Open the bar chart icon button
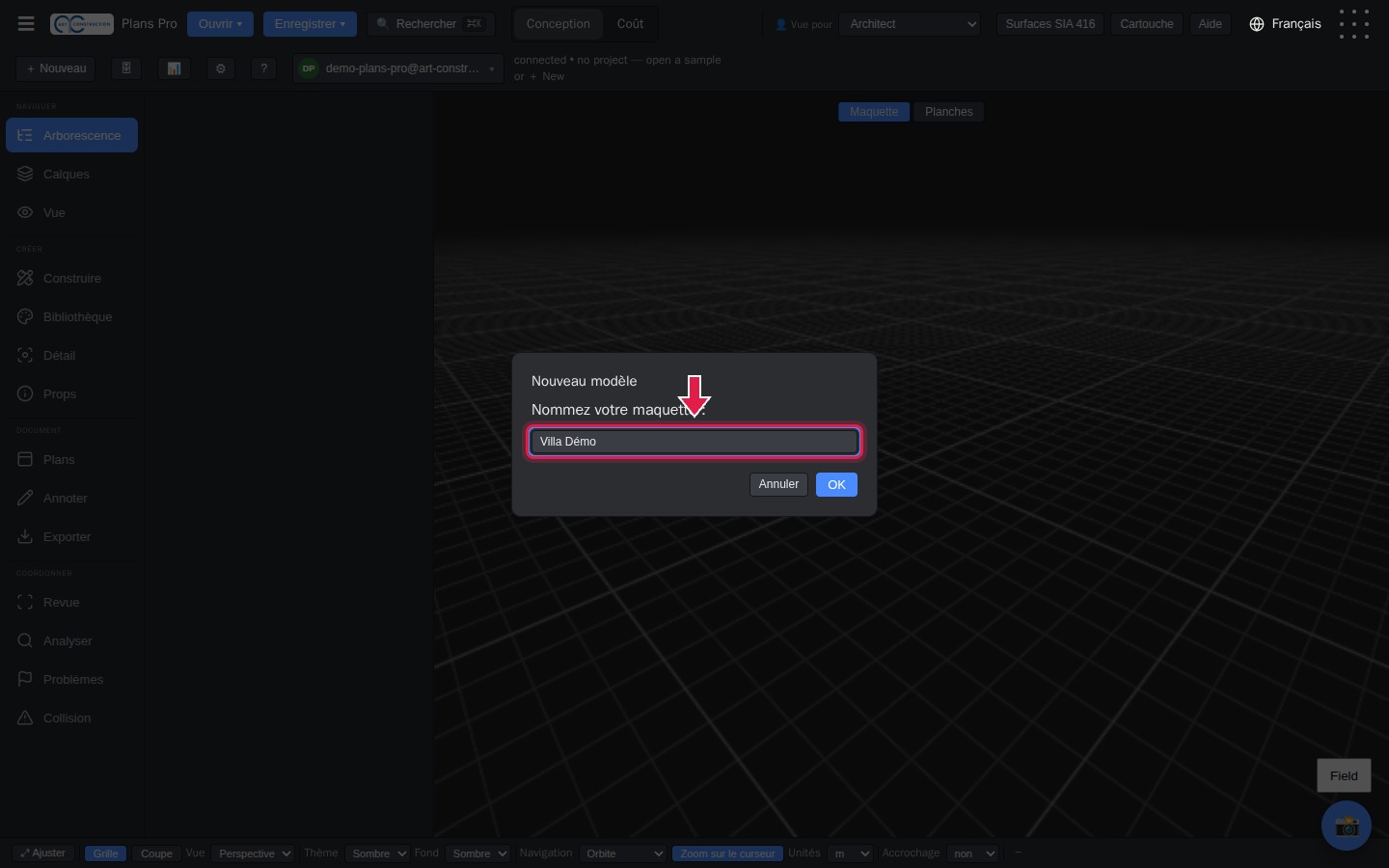The width and height of the screenshot is (1389, 868). (174, 68)
